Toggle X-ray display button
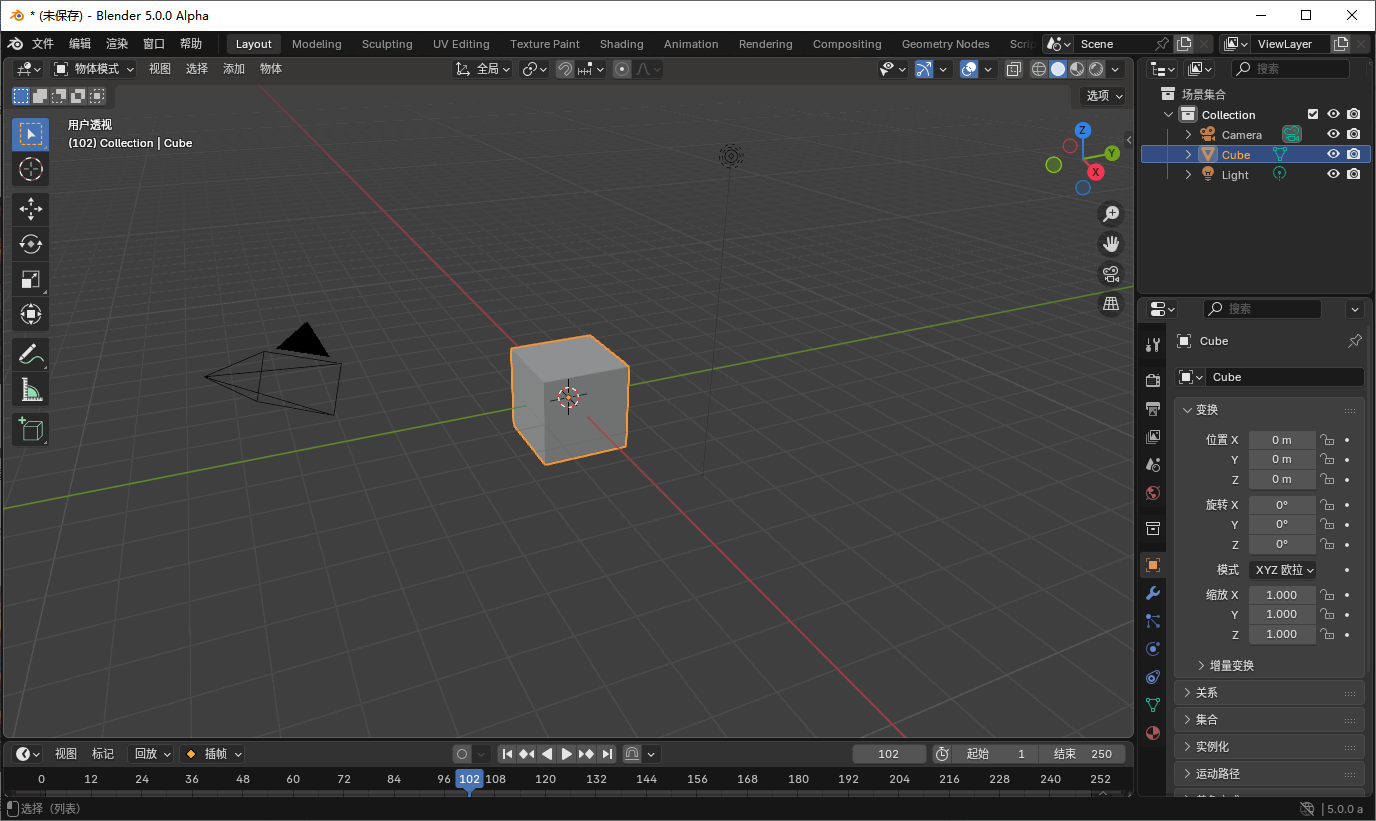1376x821 pixels. point(1014,69)
